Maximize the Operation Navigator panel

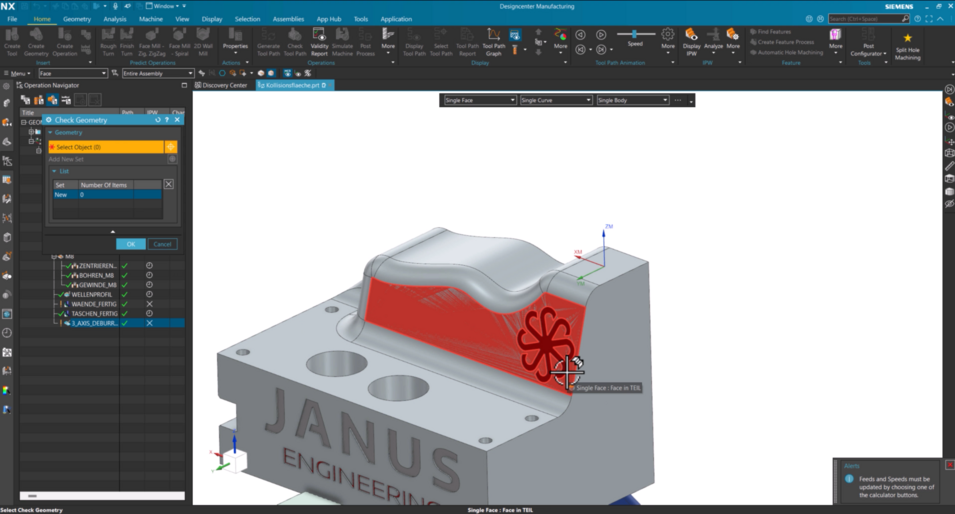click(x=184, y=85)
